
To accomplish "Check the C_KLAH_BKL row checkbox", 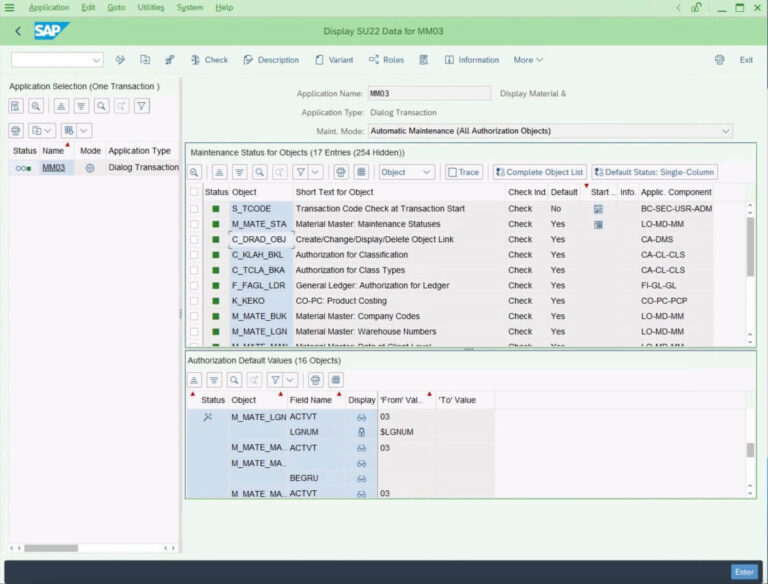I will click(194, 255).
